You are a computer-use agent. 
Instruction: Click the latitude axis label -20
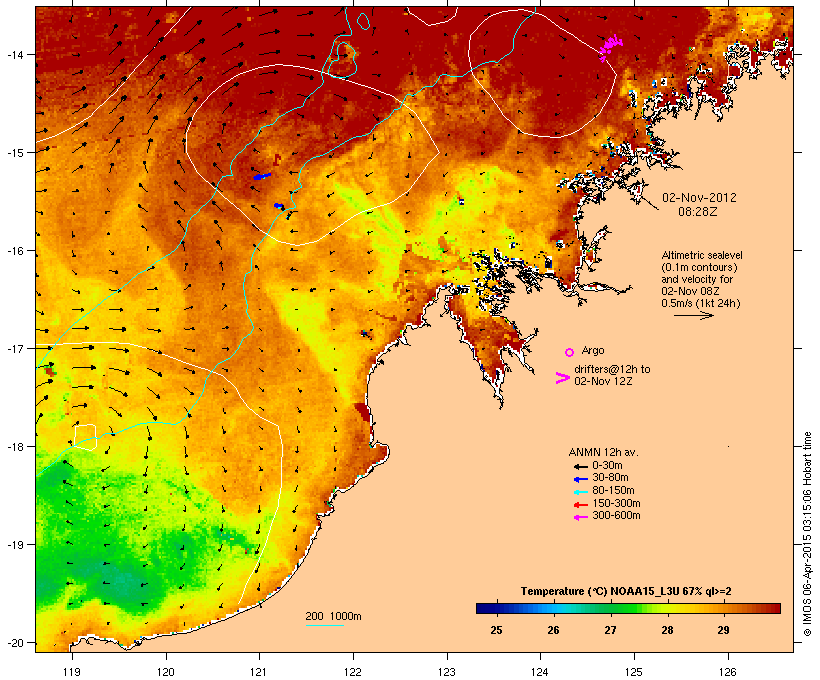click(14, 643)
